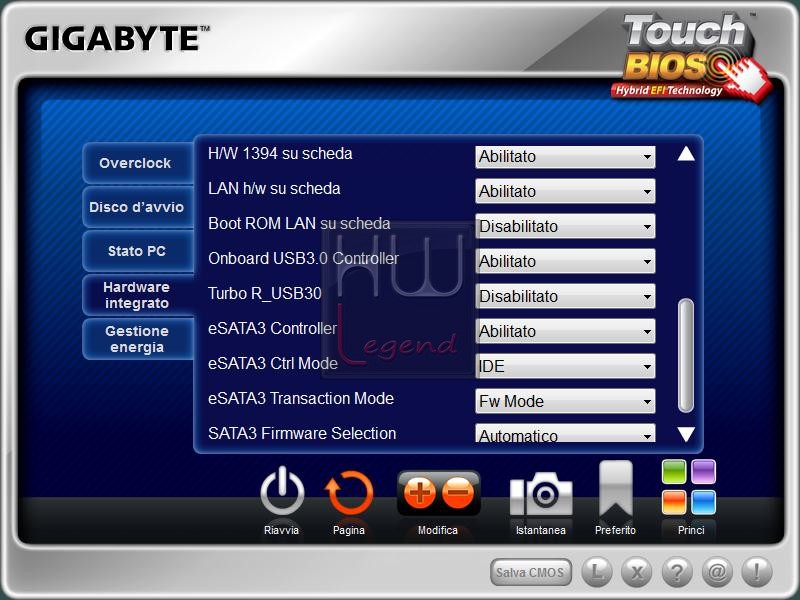
Task: Open the Overclock tab
Action: [x=138, y=163]
